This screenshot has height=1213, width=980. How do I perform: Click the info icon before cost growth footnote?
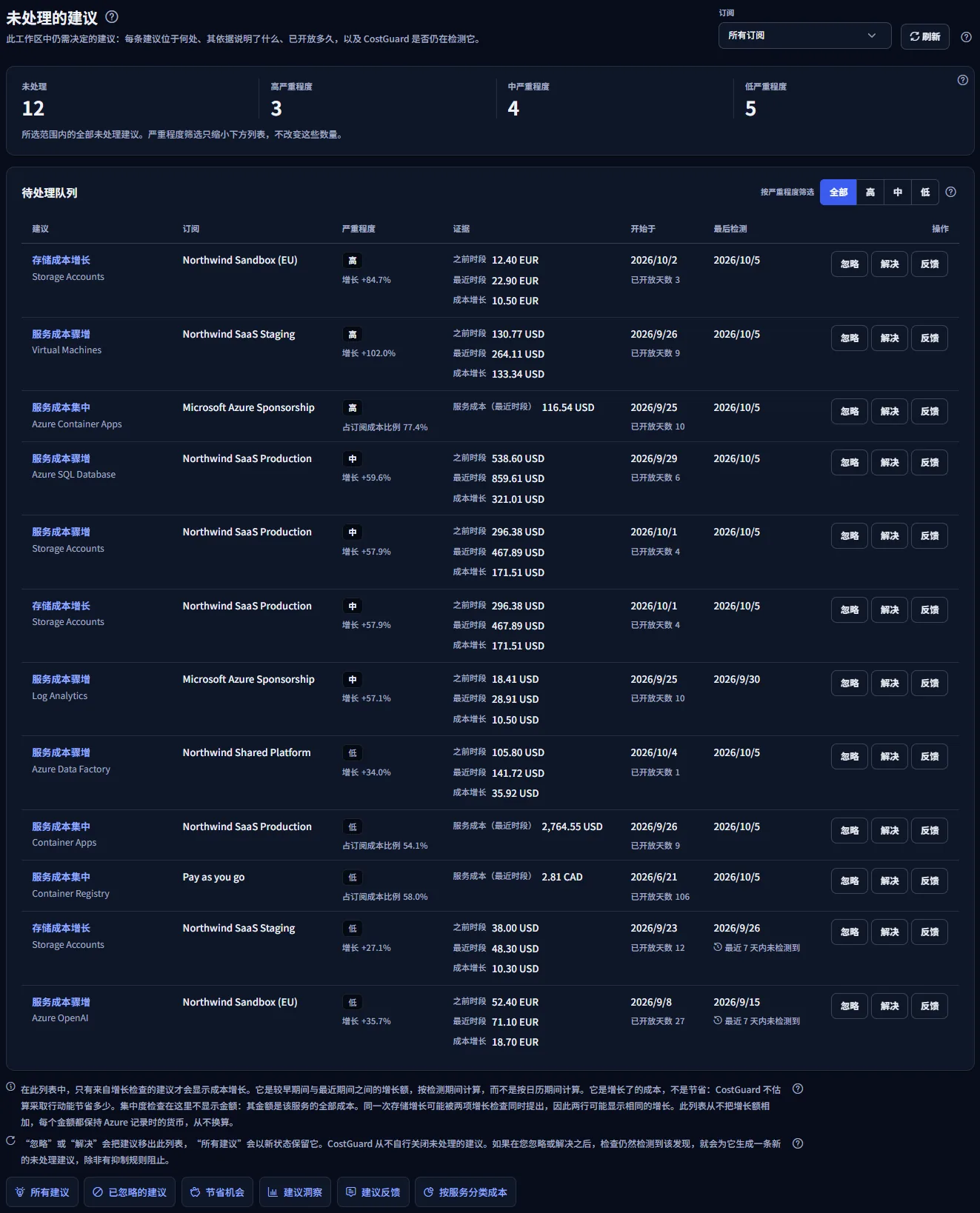tap(11, 1086)
